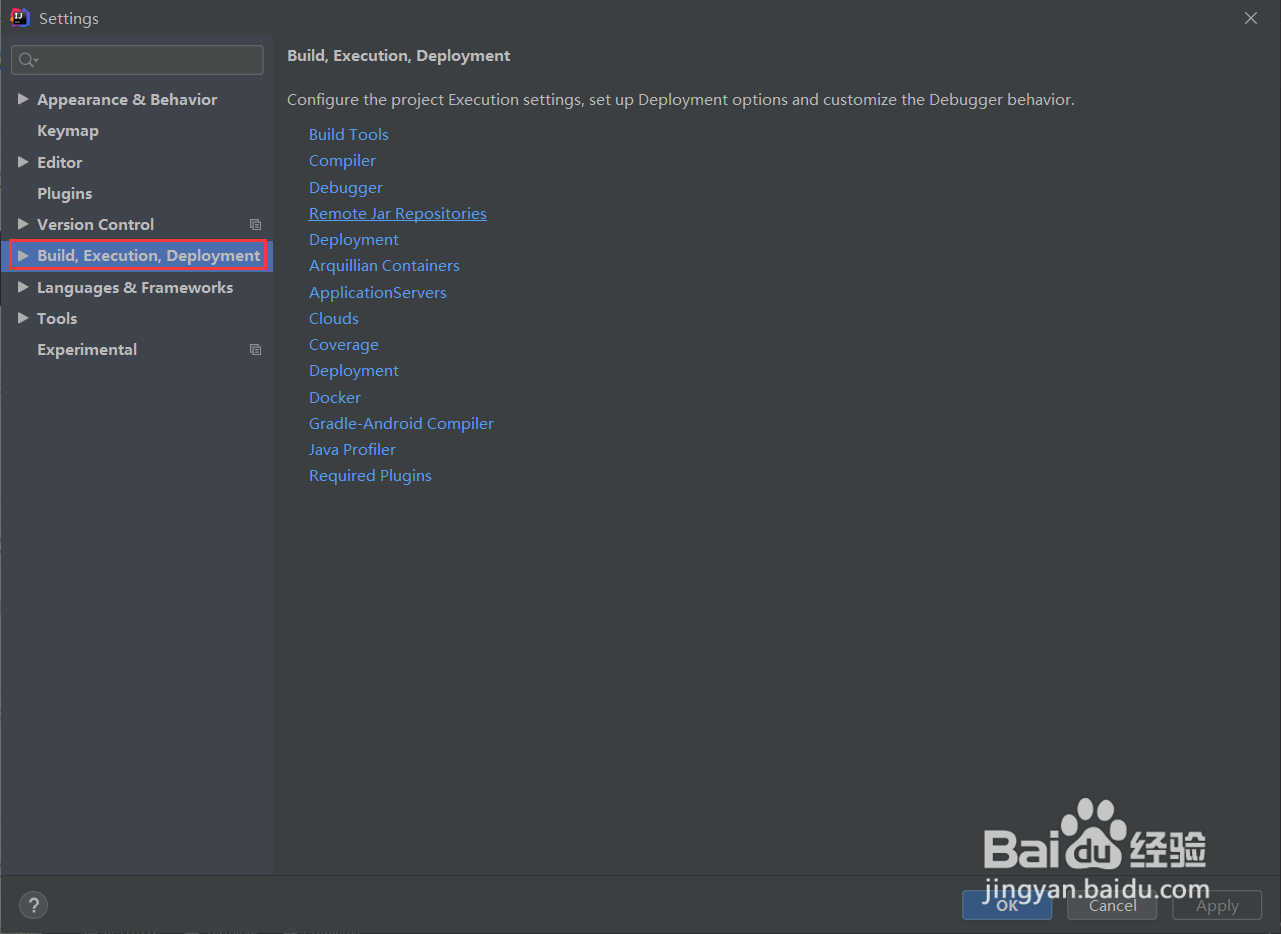The height and width of the screenshot is (934, 1281).
Task: Click the Cancel button
Action: point(1112,905)
